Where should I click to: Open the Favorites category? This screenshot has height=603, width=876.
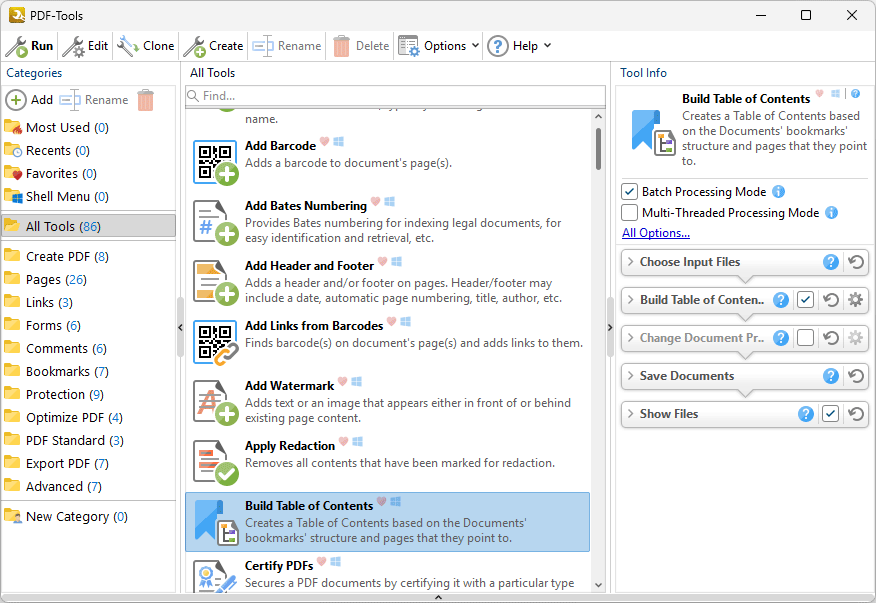[x=51, y=173]
